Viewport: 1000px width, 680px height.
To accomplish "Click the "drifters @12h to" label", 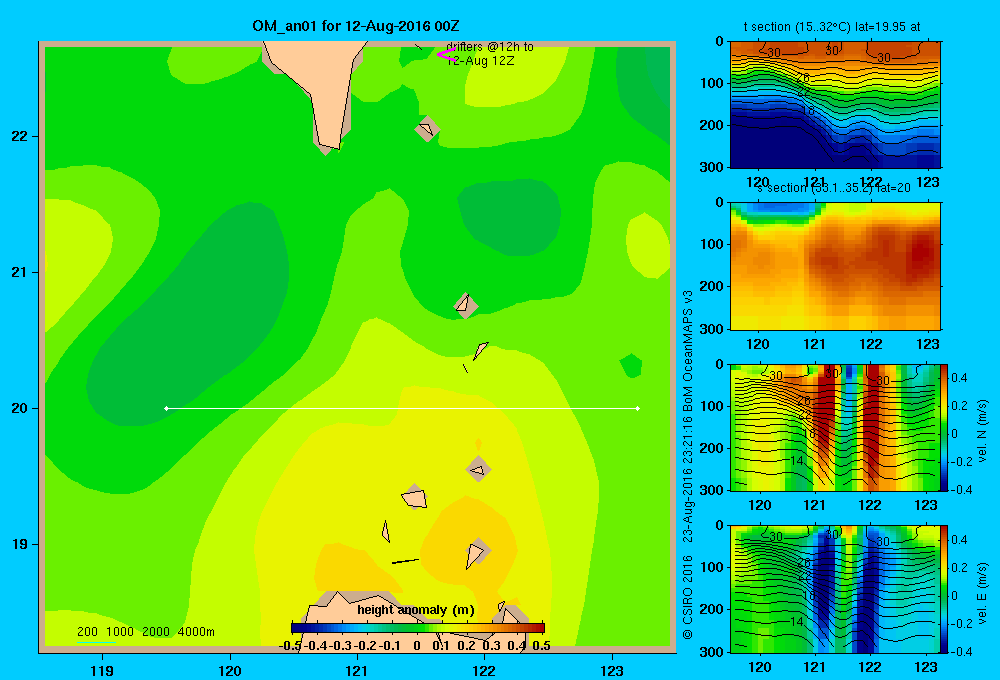I will tap(490, 47).
